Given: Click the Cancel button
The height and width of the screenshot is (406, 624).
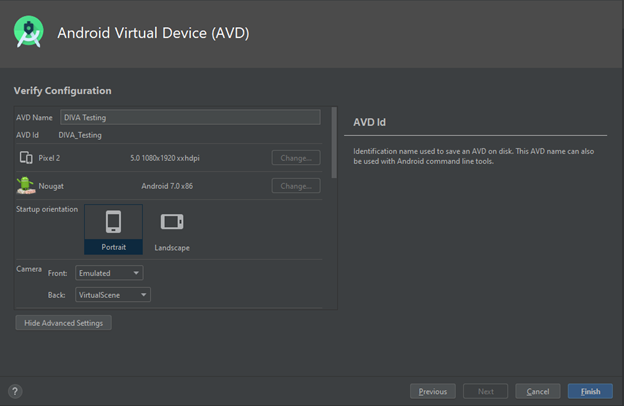Looking at the screenshot, I should coord(538,391).
